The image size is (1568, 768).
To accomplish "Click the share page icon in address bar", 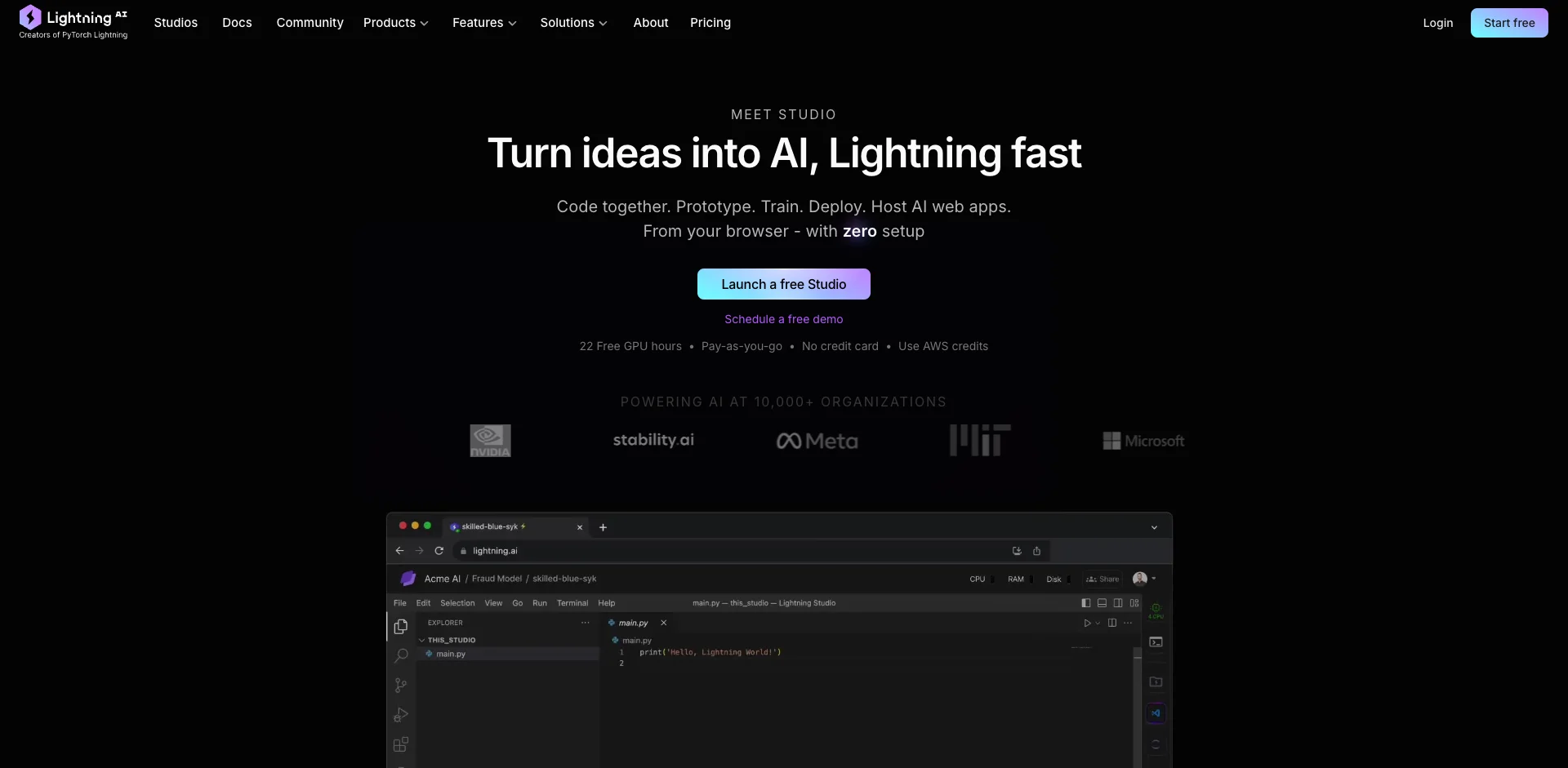I will point(1036,551).
